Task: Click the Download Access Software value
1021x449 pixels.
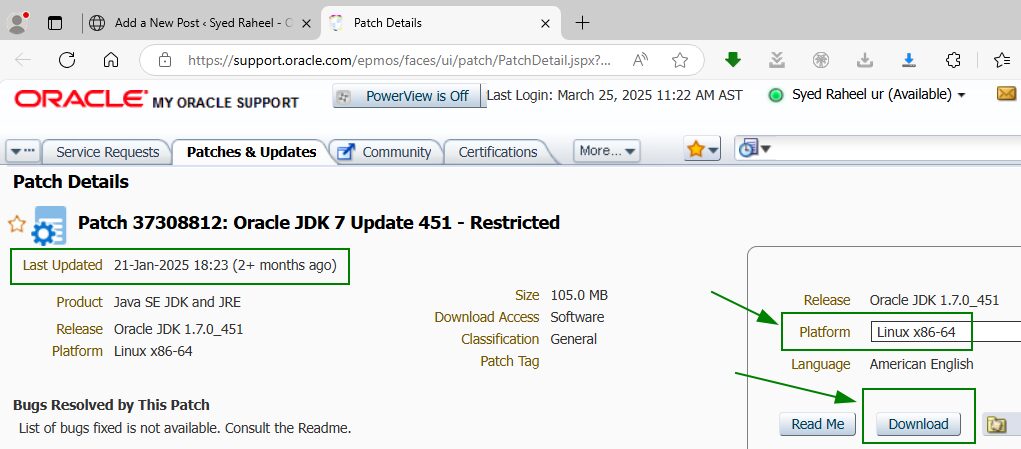Action: click(x=577, y=318)
